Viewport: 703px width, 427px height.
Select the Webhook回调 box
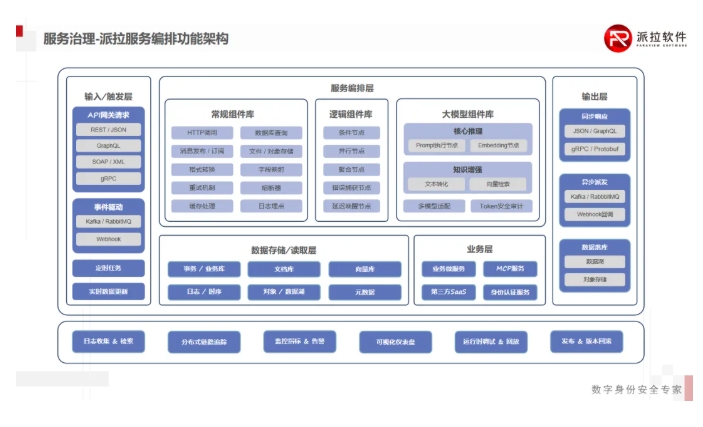[595, 214]
